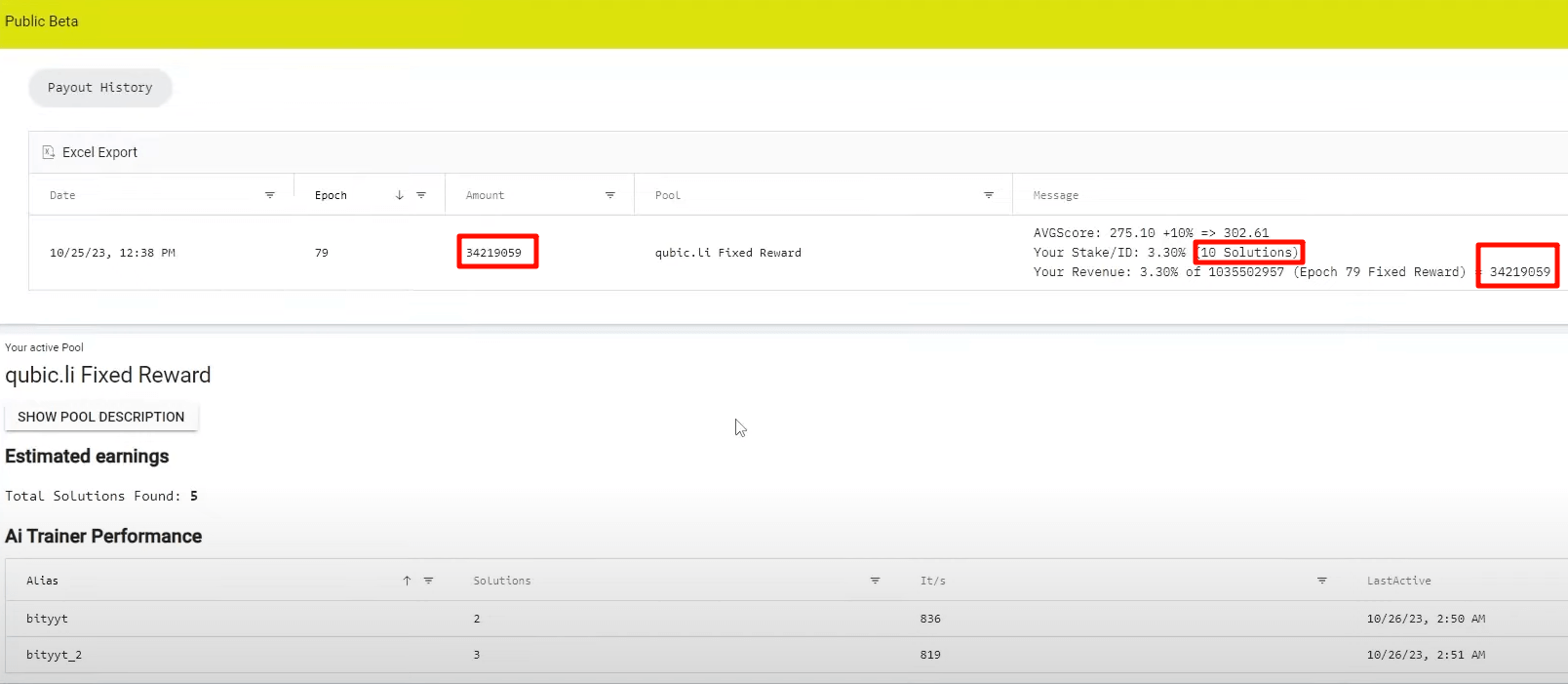Sort by the Date column header
This screenshot has height=684, width=1568.
[x=62, y=195]
